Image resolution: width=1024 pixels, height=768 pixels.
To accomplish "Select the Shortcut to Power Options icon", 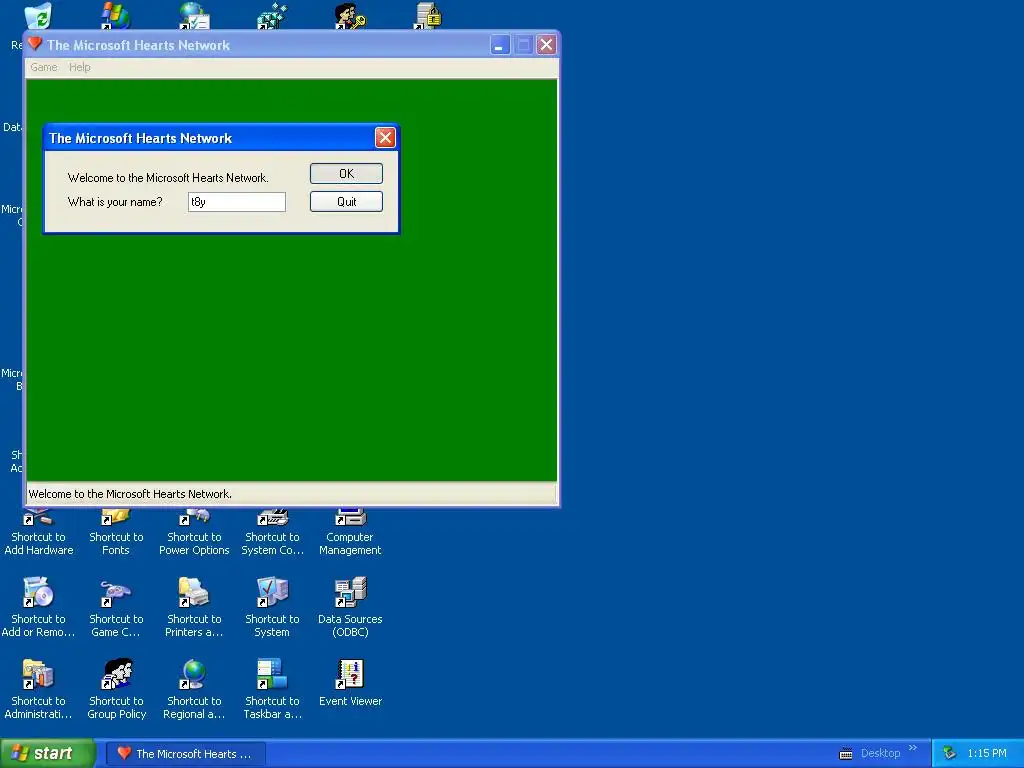I will [194, 534].
